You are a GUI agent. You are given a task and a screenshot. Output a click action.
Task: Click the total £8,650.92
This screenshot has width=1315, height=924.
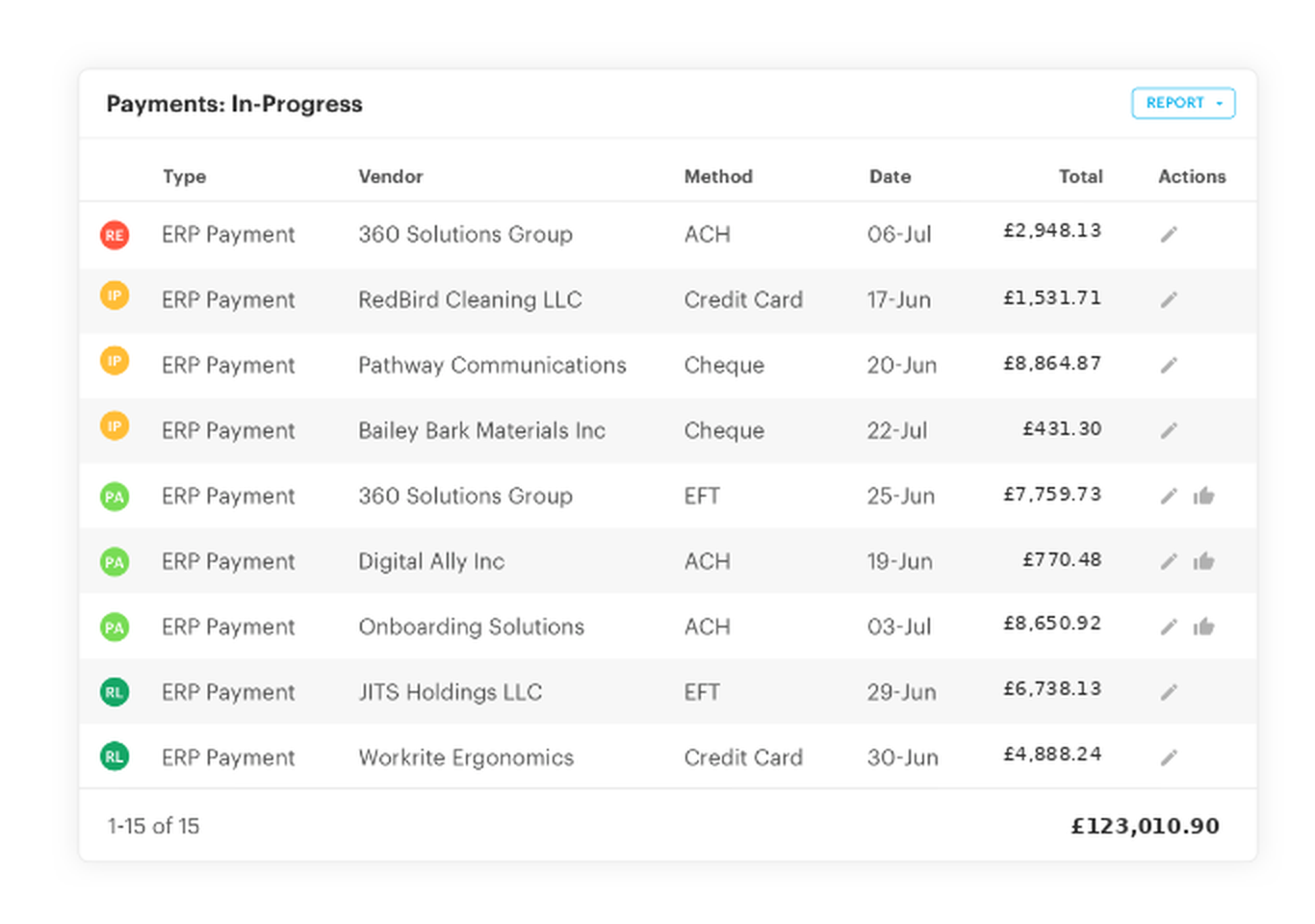[x=1052, y=623]
